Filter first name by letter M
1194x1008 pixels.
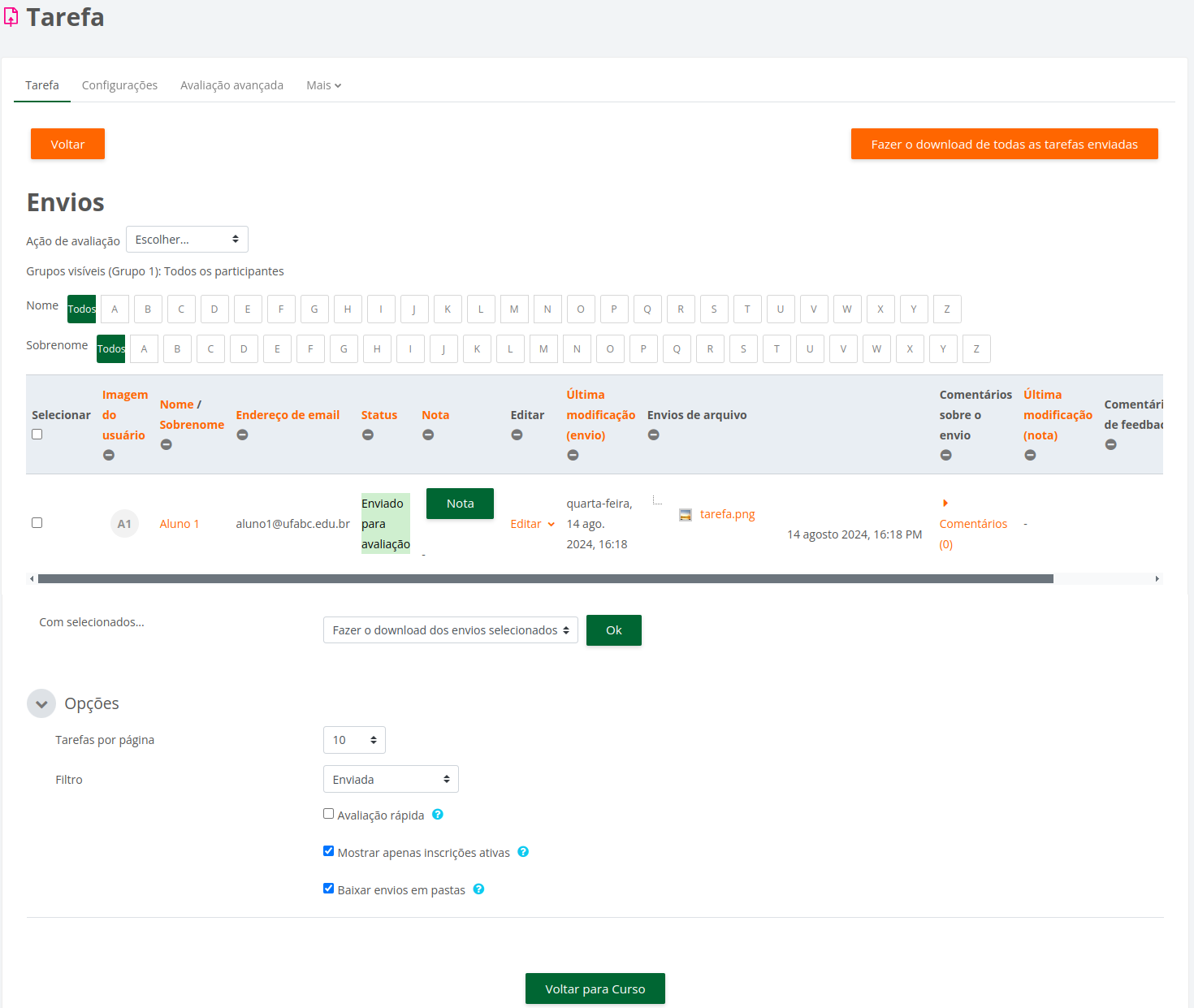(x=514, y=309)
